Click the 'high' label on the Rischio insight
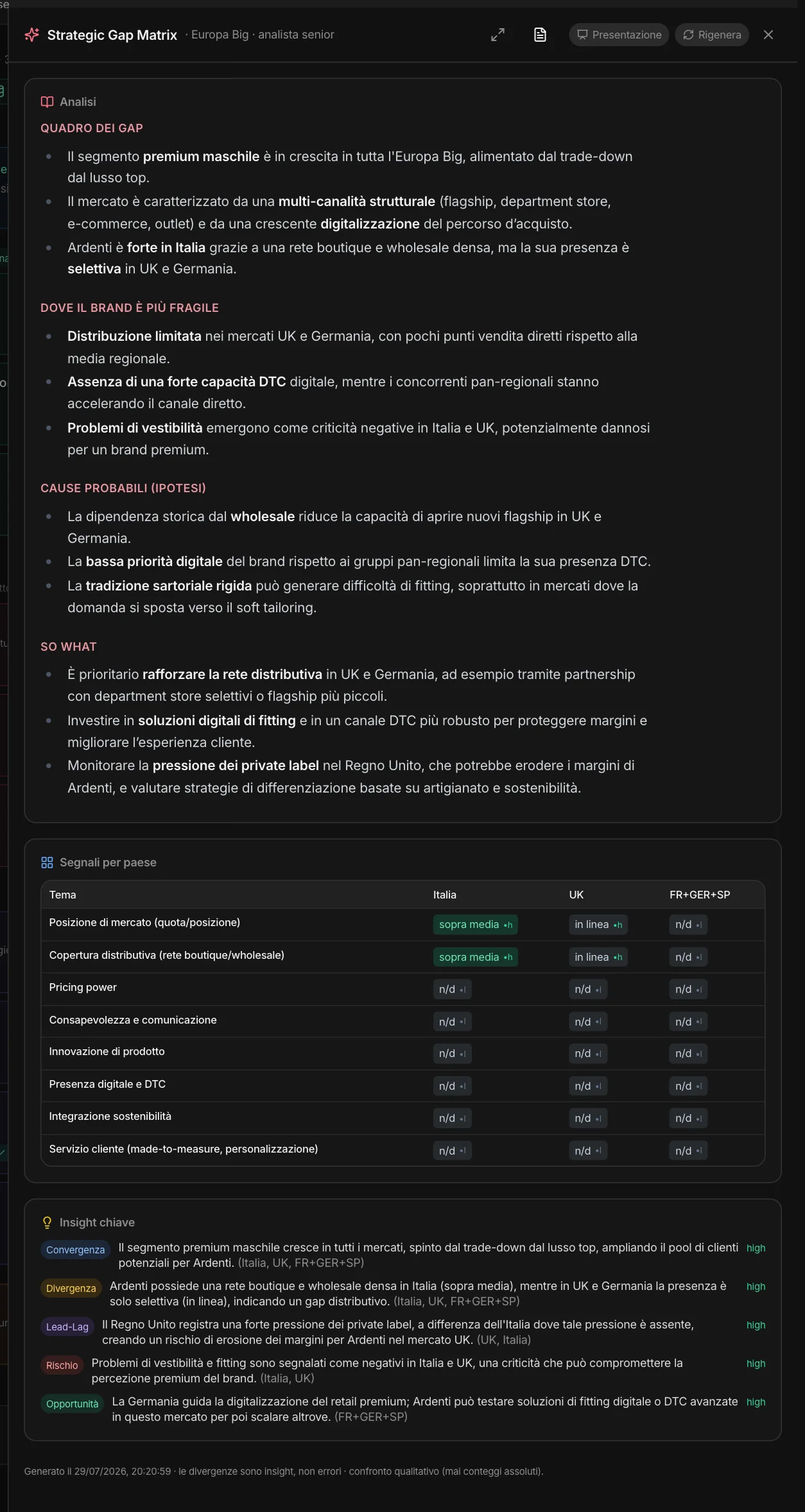The width and height of the screenshot is (805, 1512). [756, 1364]
